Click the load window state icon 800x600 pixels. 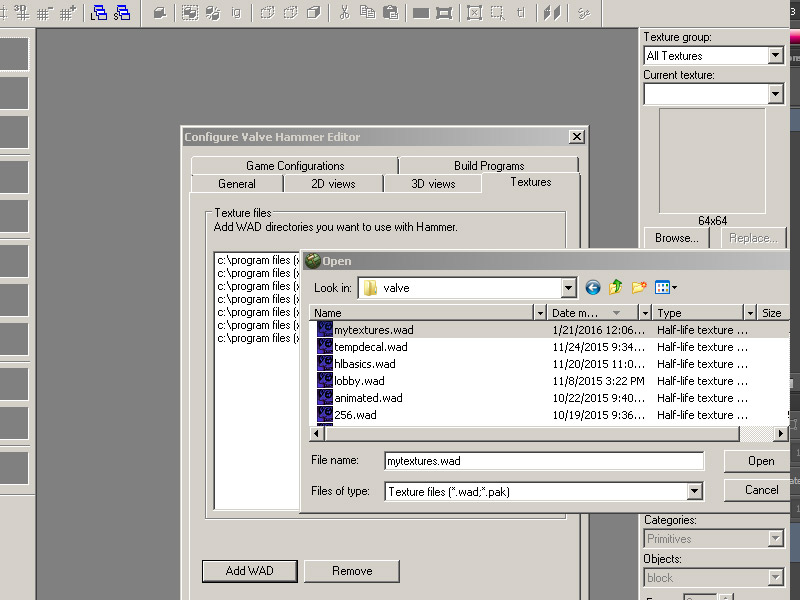pos(98,12)
